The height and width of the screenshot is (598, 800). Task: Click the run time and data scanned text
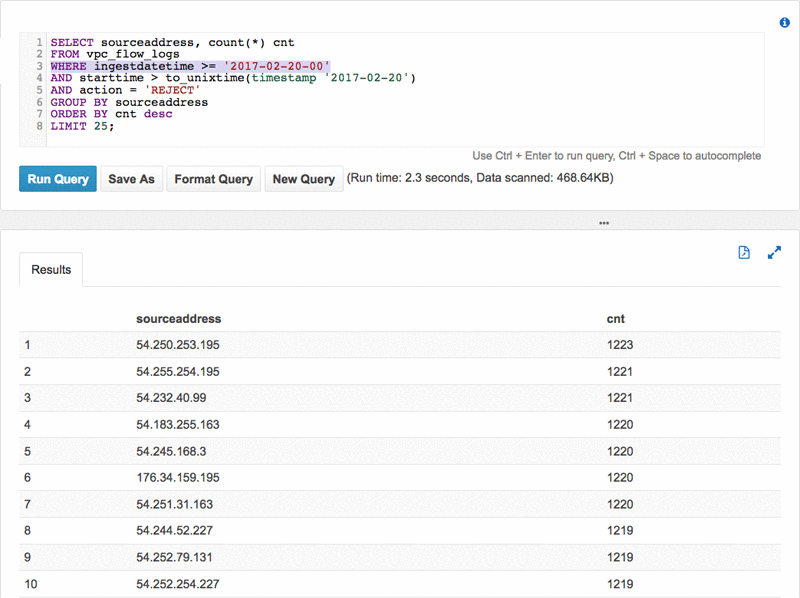point(480,178)
